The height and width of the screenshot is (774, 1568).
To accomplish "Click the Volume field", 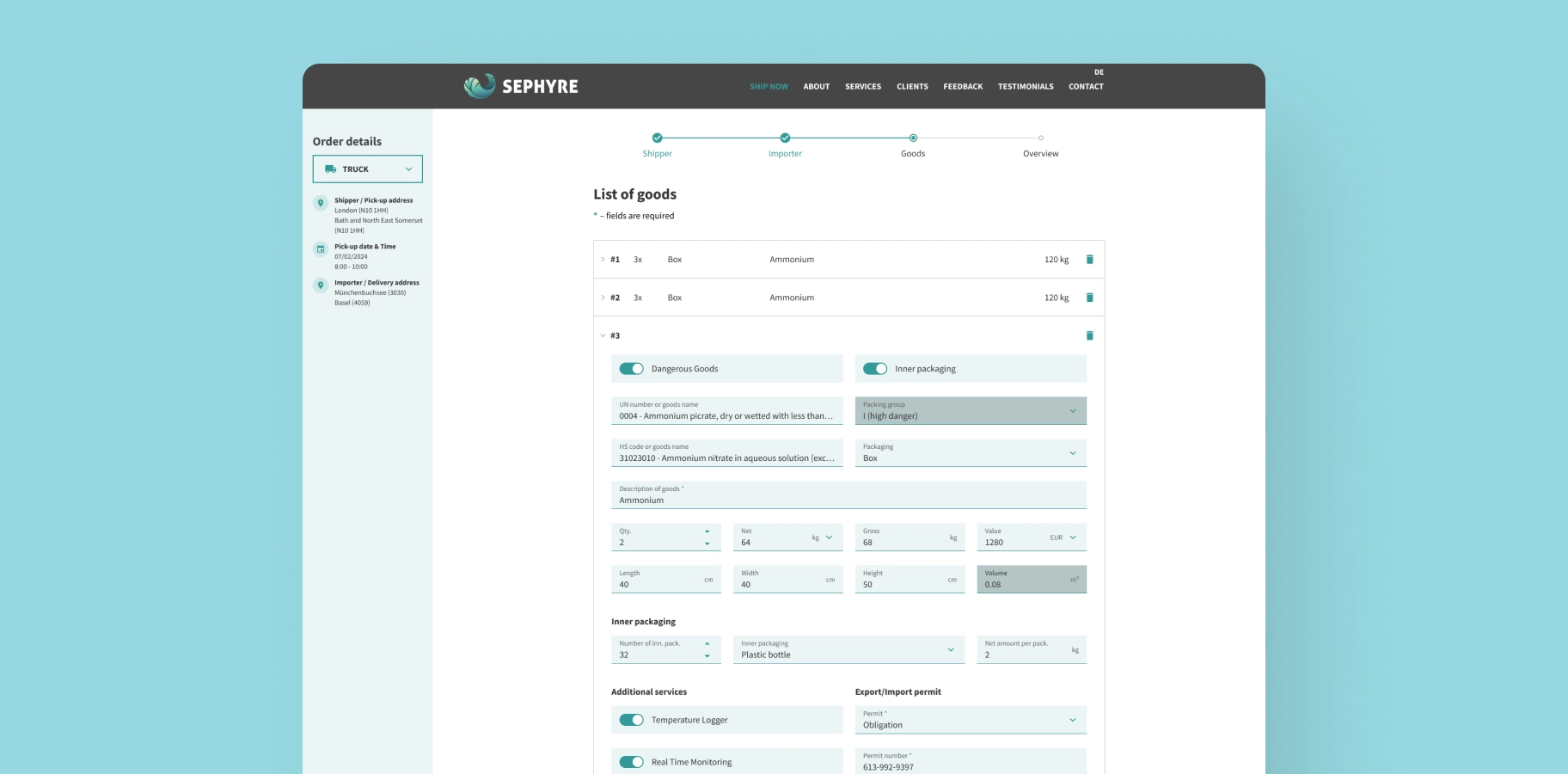I will coord(1032,580).
